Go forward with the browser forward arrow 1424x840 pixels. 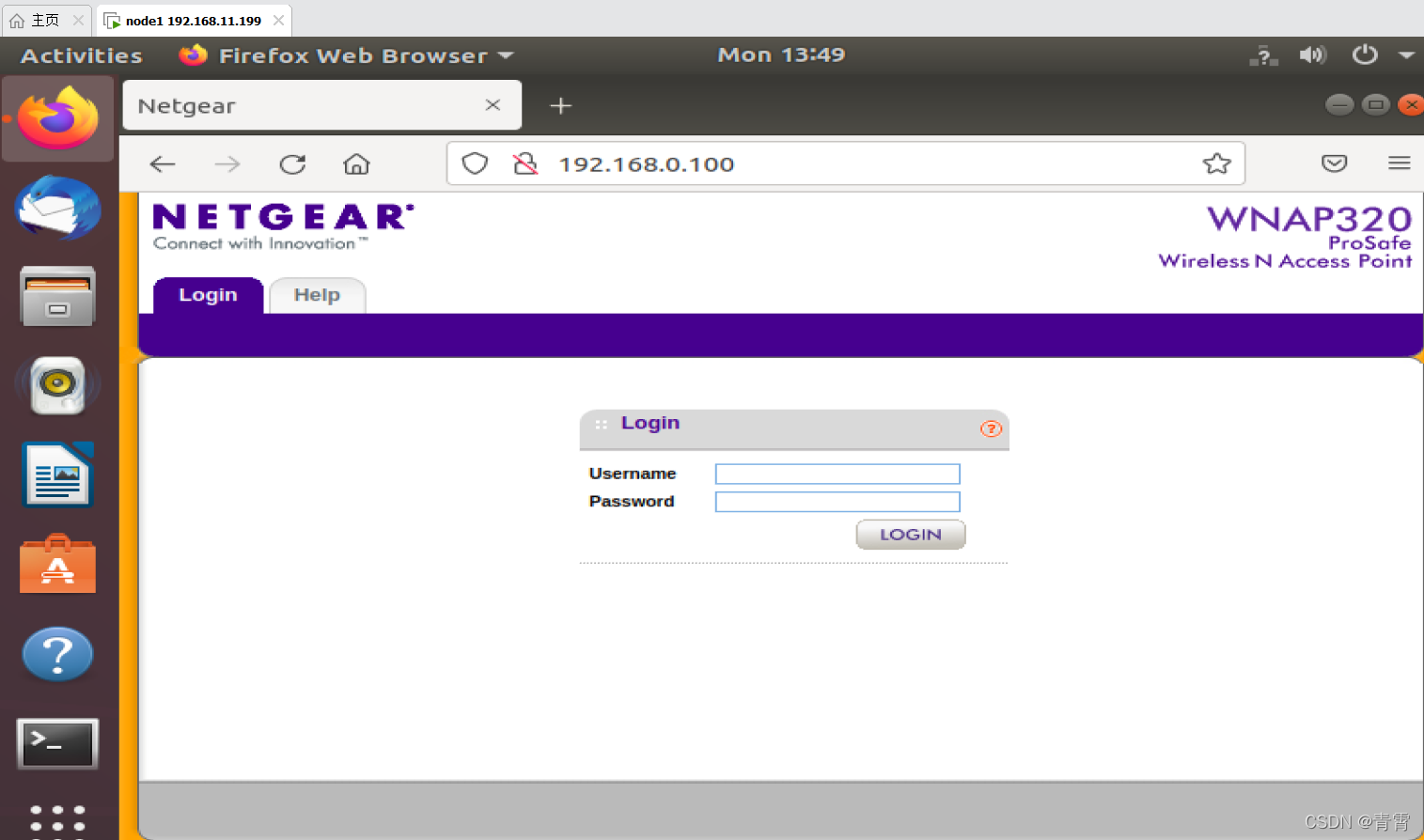pyautogui.click(x=227, y=164)
